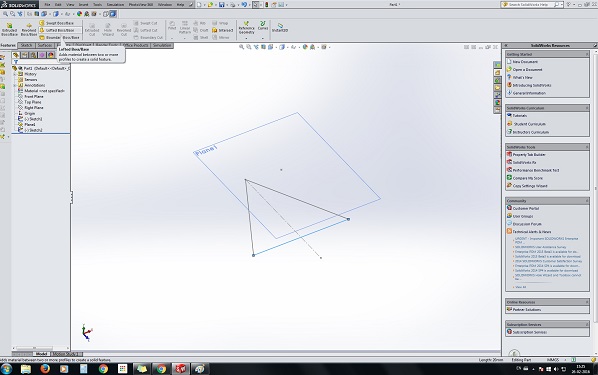
Task: Click the Extruded Boss/Base tool
Action: pos(9,29)
